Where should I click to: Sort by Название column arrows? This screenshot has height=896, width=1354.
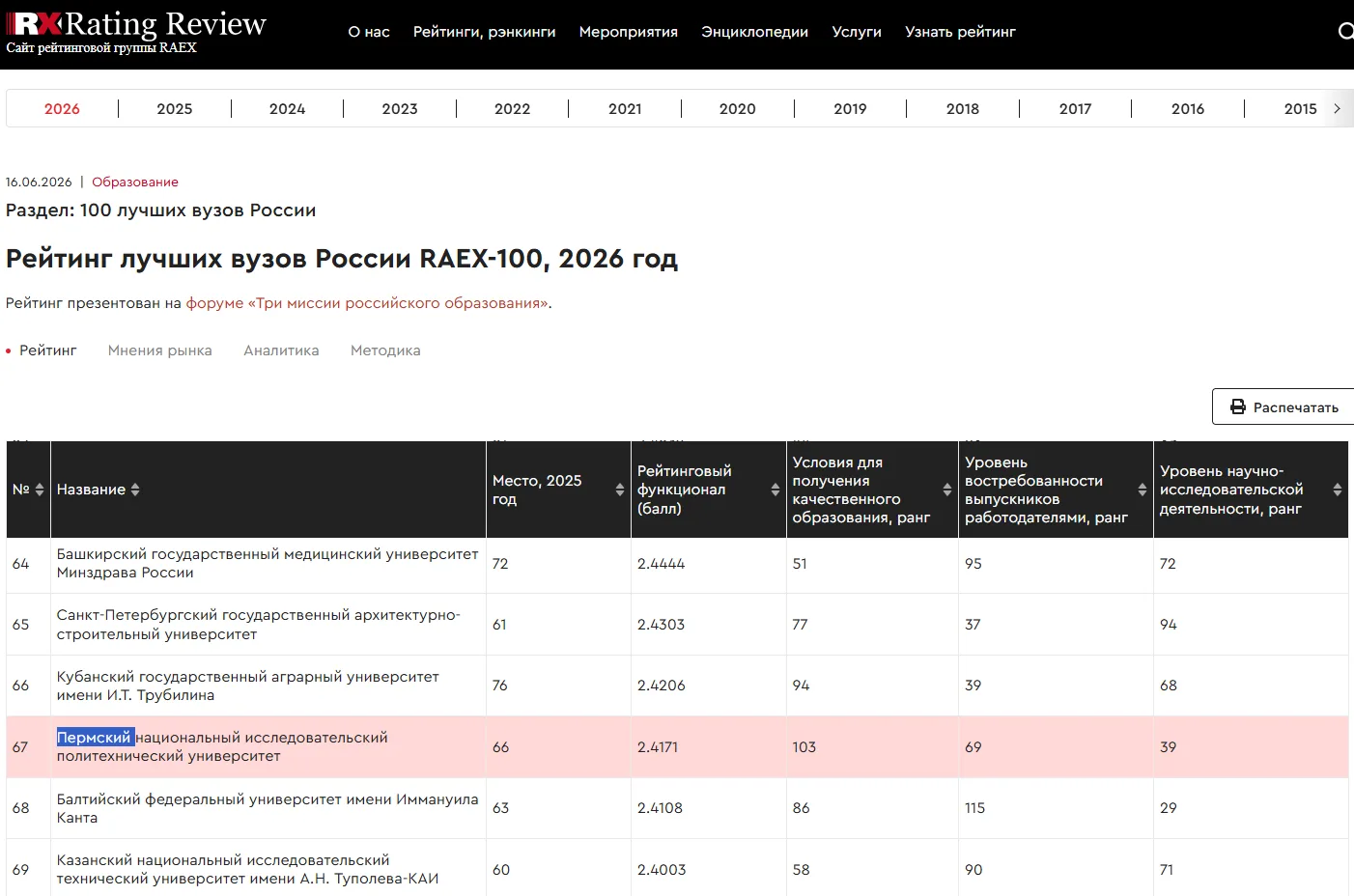135,490
